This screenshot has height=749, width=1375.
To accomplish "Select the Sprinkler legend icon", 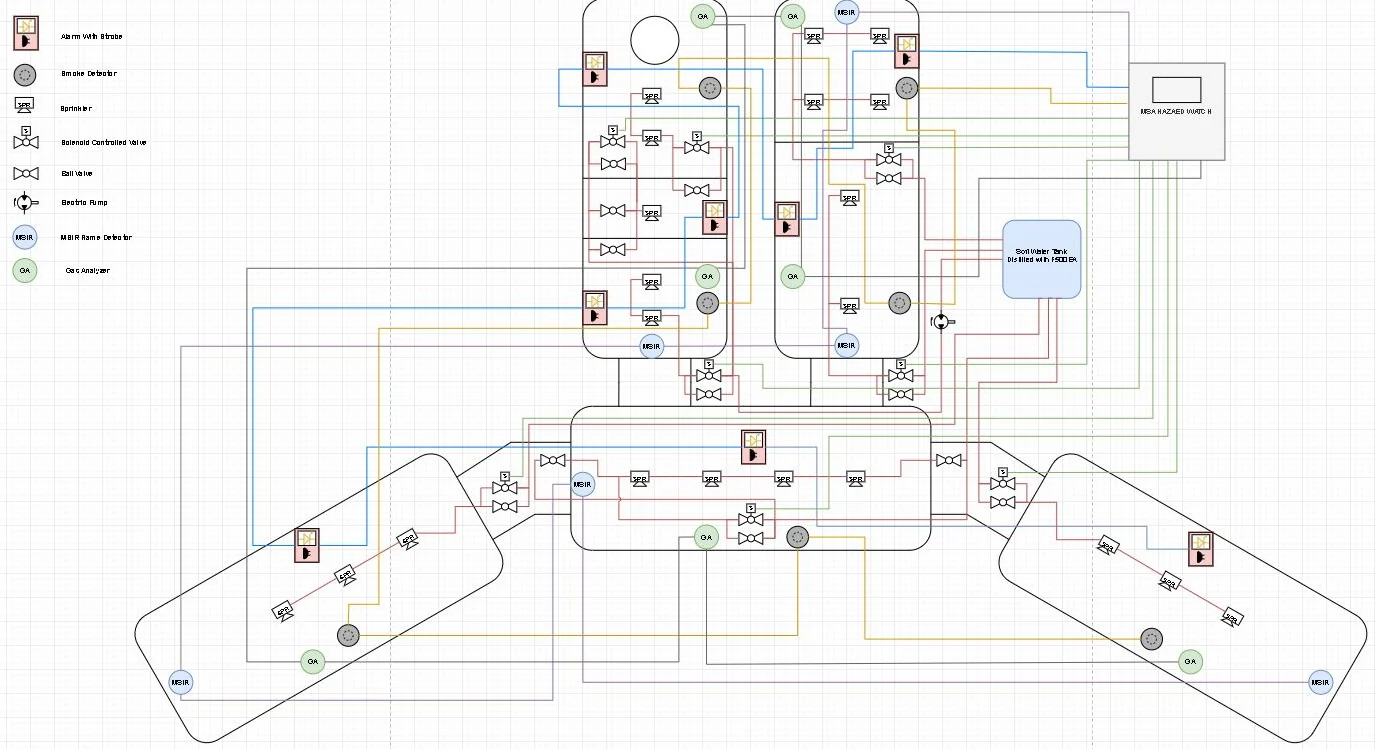I will [25, 105].
